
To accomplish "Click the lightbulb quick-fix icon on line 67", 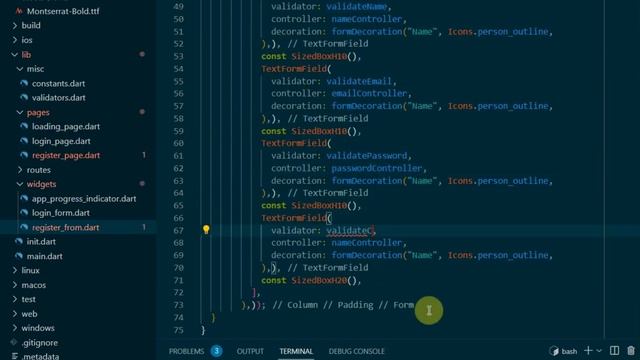I will click(206, 229).
